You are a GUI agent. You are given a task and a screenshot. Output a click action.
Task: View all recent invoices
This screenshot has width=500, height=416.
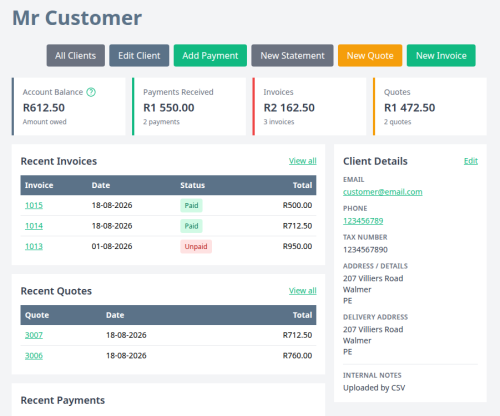click(x=302, y=161)
